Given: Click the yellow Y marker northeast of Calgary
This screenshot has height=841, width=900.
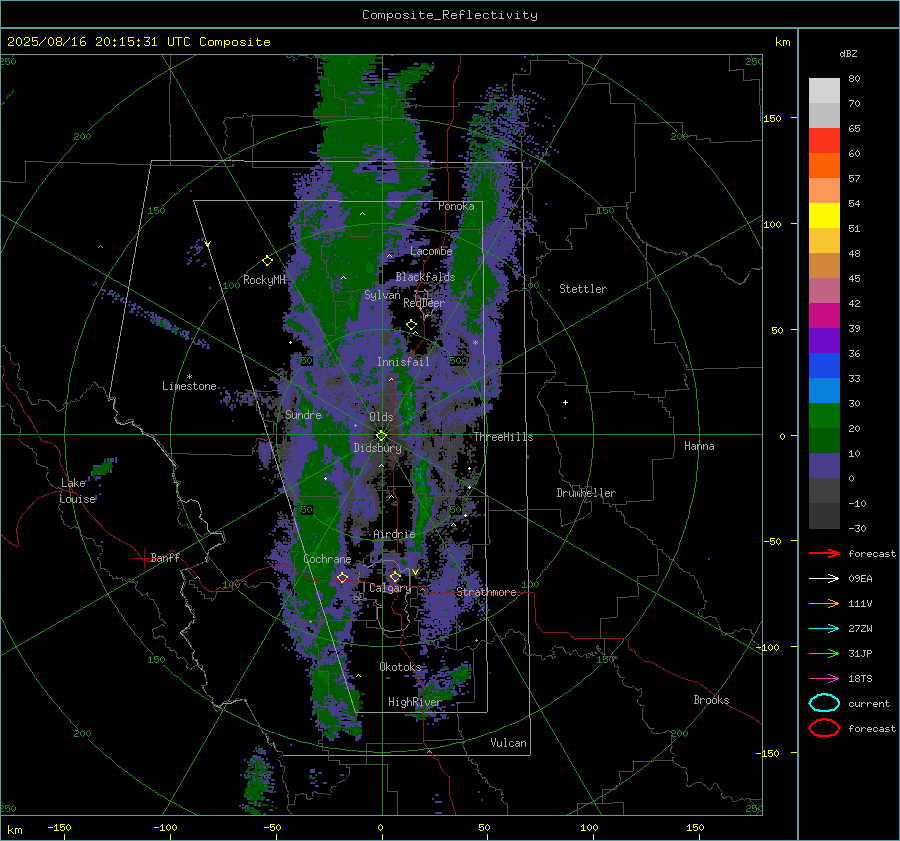Looking at the screenshot, I should coord(415,572).
